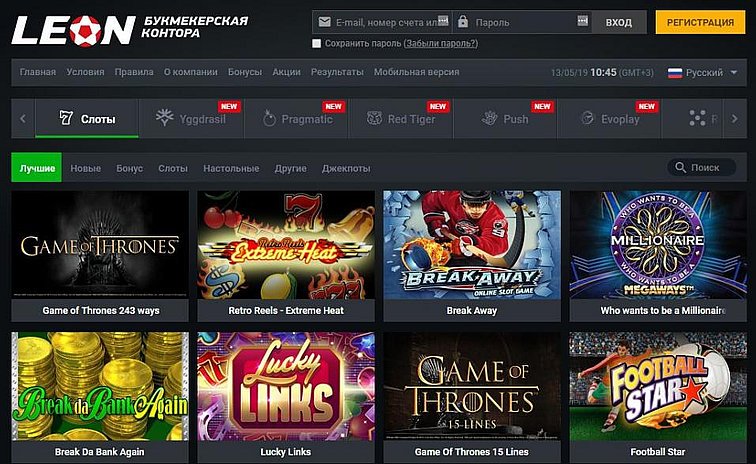756x464 pixels.
Task: Click the Yggdrasil tree icon
Action: [164, 118]
